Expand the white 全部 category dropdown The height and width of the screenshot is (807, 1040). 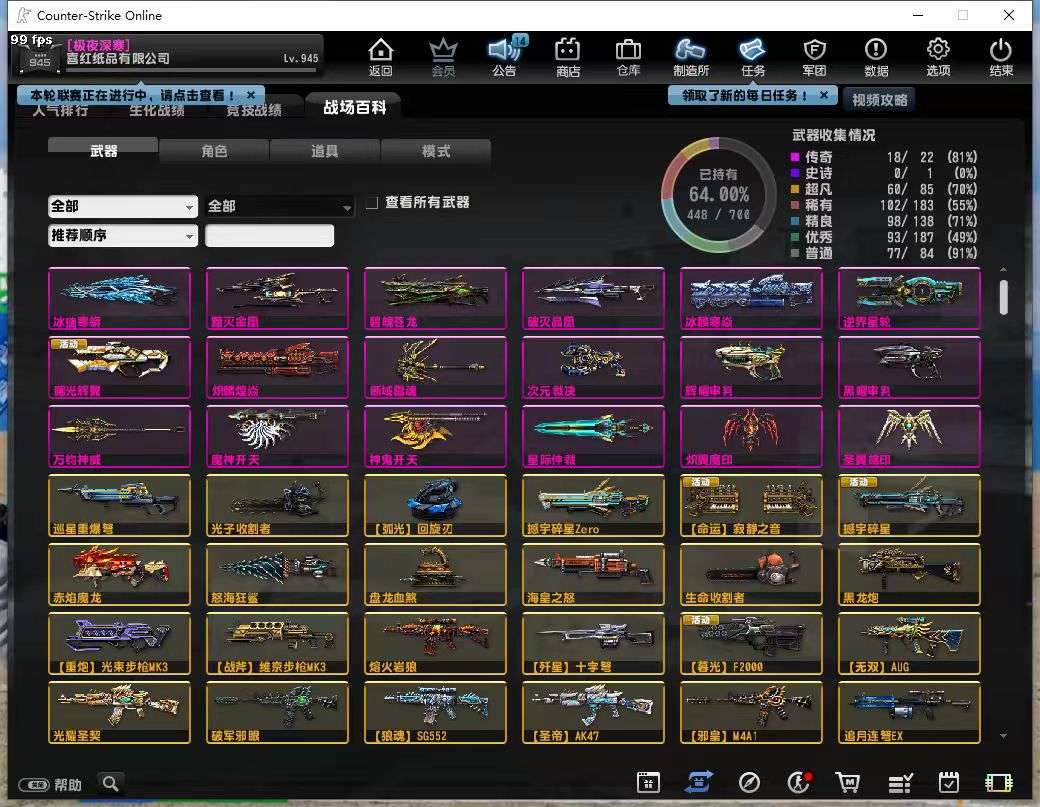123,206
